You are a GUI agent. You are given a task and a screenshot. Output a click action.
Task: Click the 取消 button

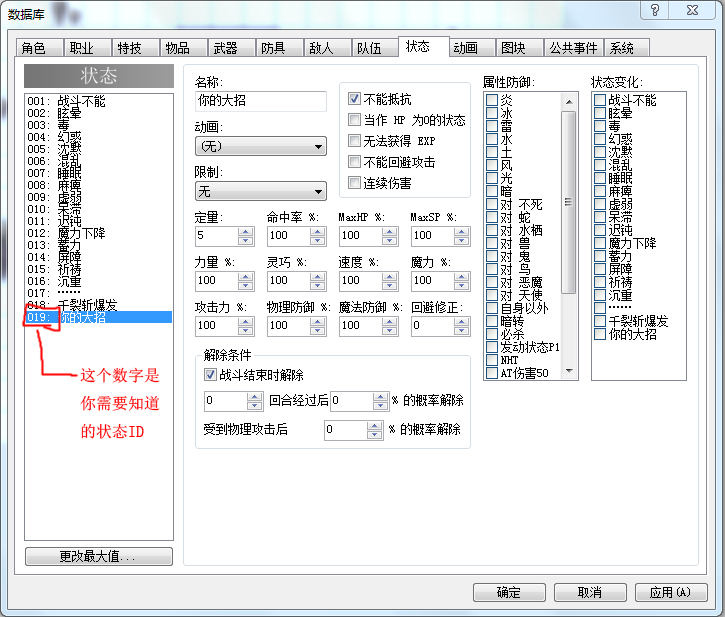(x=590, y=592)
